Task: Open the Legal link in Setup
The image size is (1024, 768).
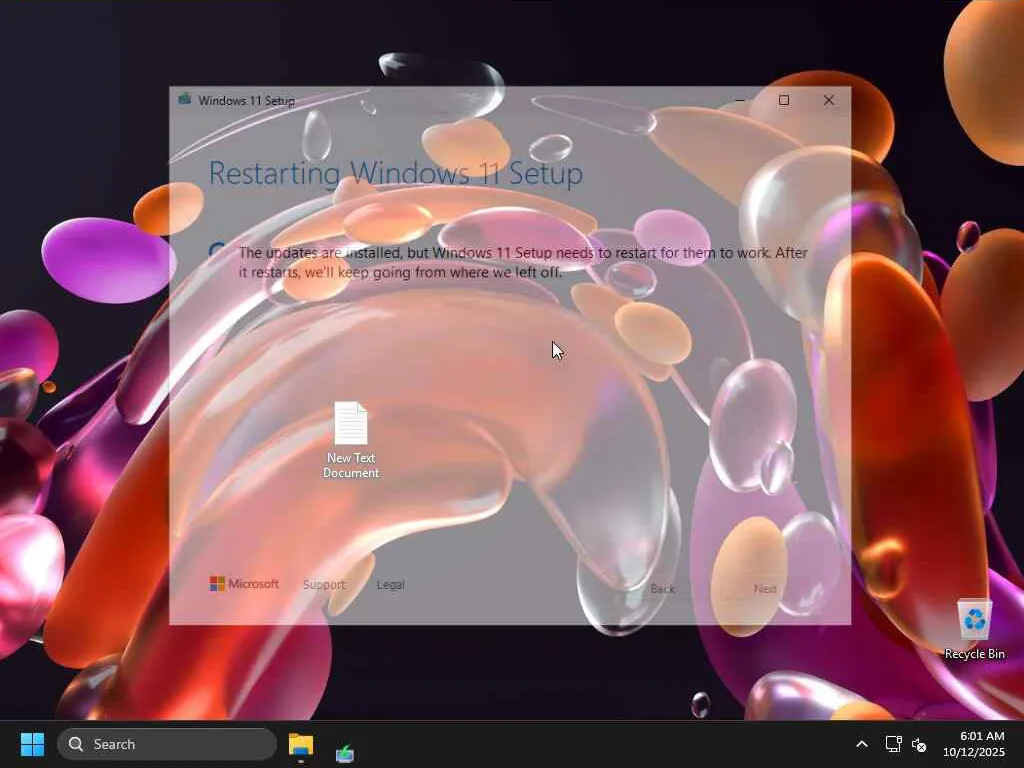Action: click(391, 584)
